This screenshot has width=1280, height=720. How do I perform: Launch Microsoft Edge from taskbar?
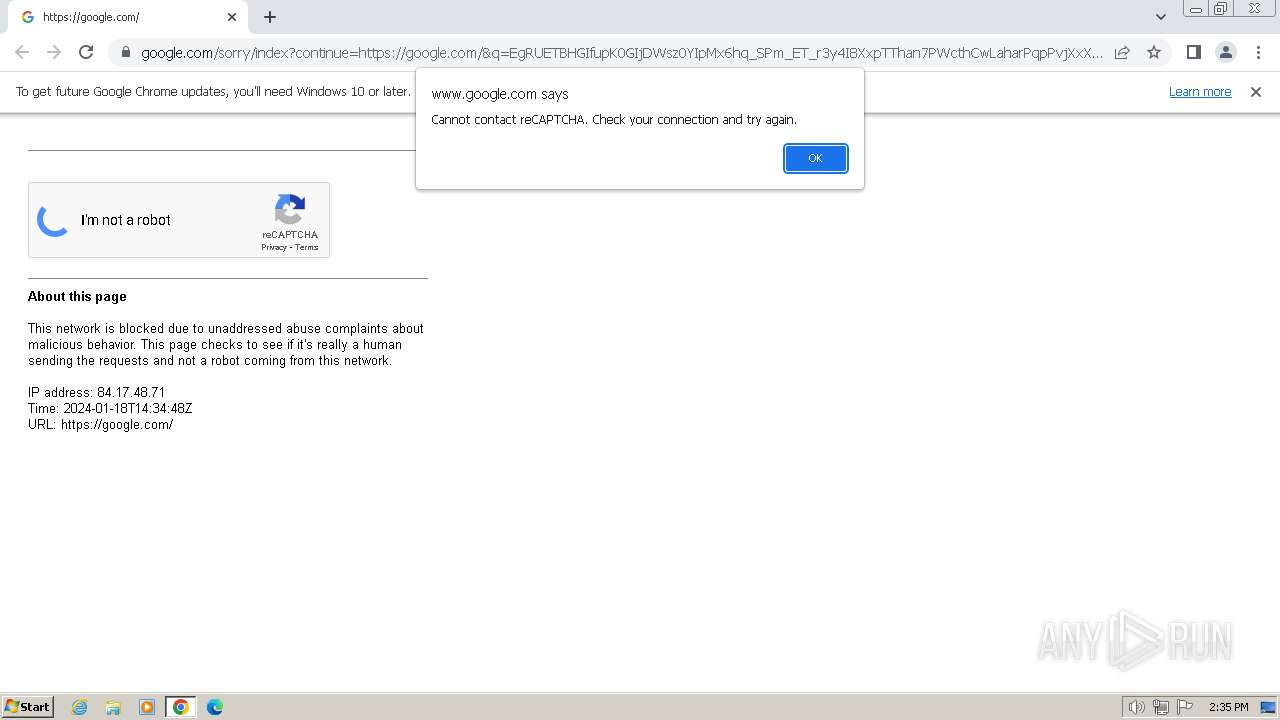[x=215, y=707]
